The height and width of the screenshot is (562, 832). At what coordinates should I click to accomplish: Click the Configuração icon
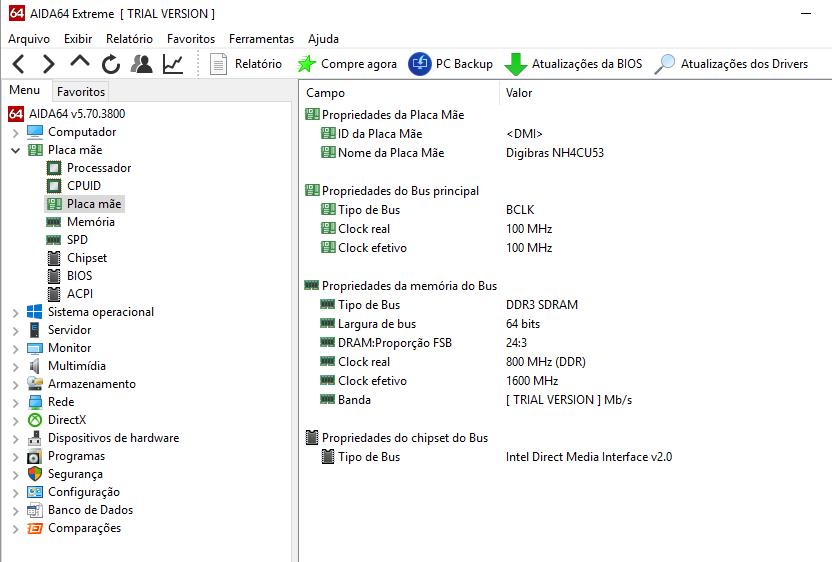tap(34, 492)
